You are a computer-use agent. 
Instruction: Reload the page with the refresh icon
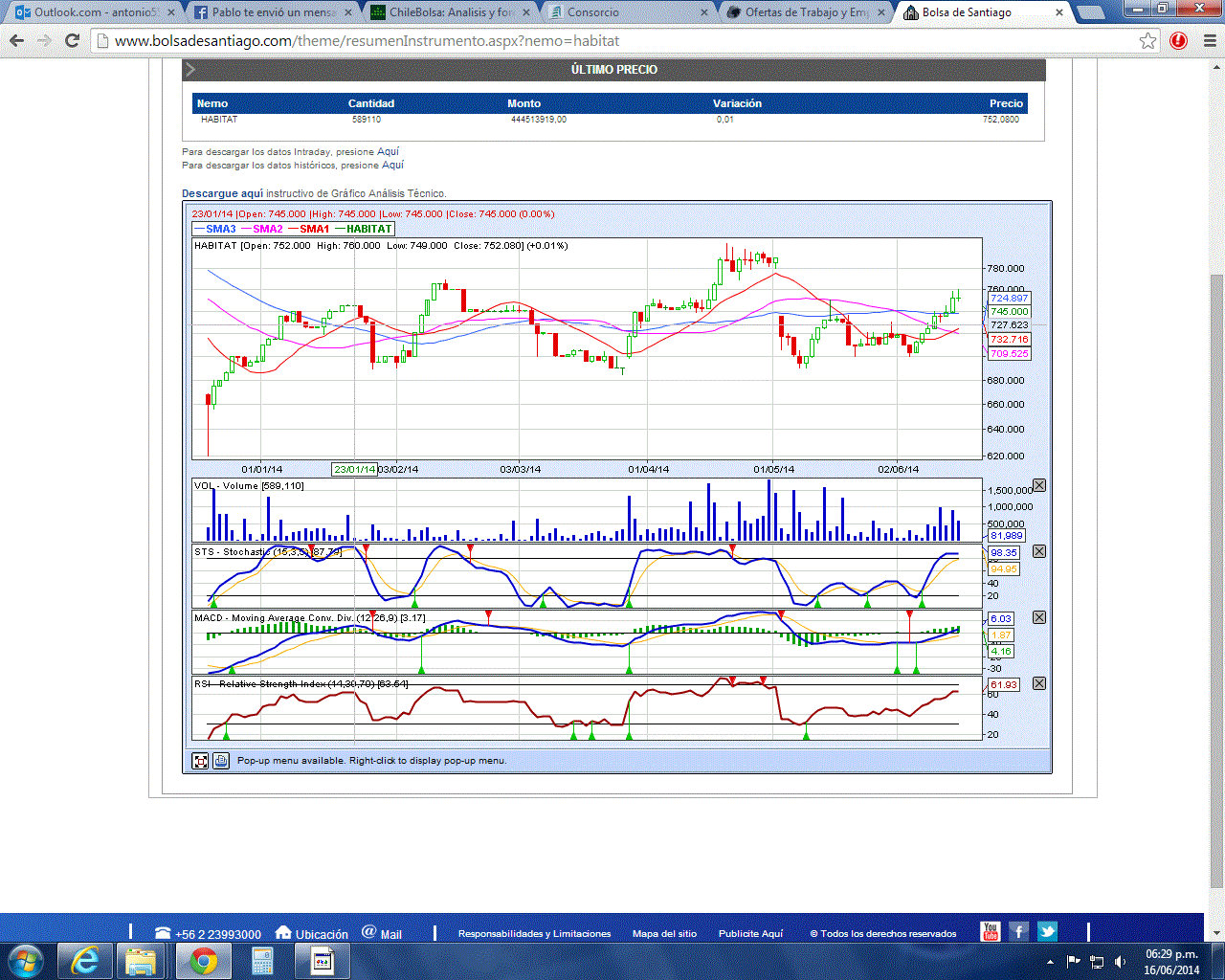pyautogui.click(x=72, y=41)
